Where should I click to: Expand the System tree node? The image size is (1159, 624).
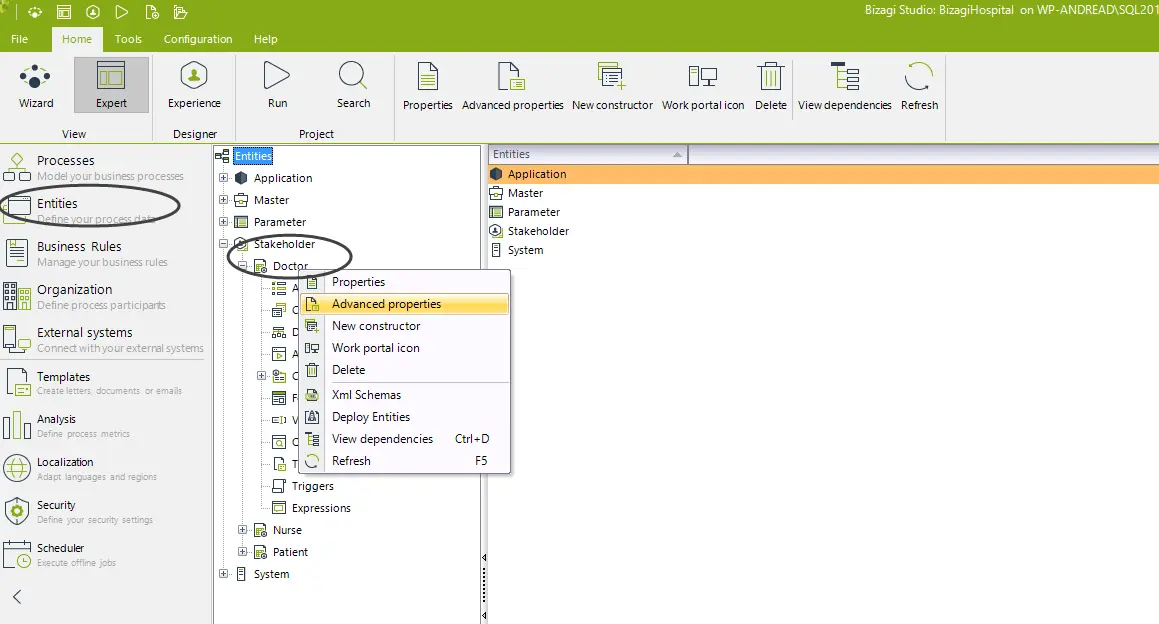tap(223, 574)
